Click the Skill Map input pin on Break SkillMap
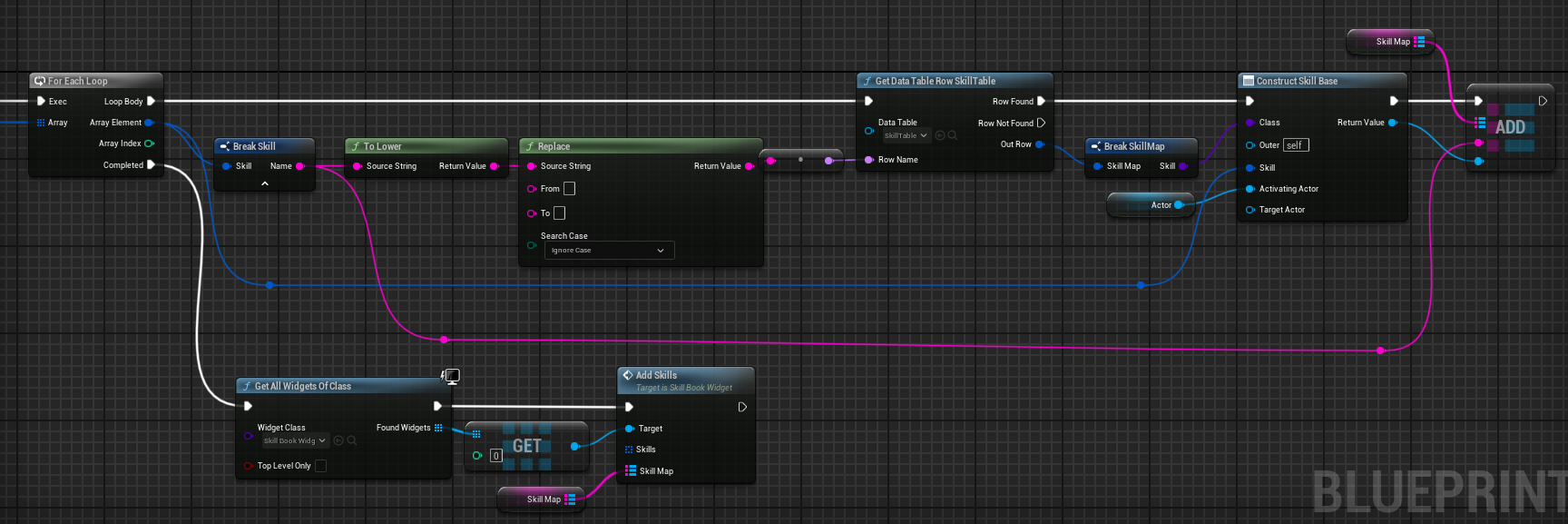 point(1098,166)
